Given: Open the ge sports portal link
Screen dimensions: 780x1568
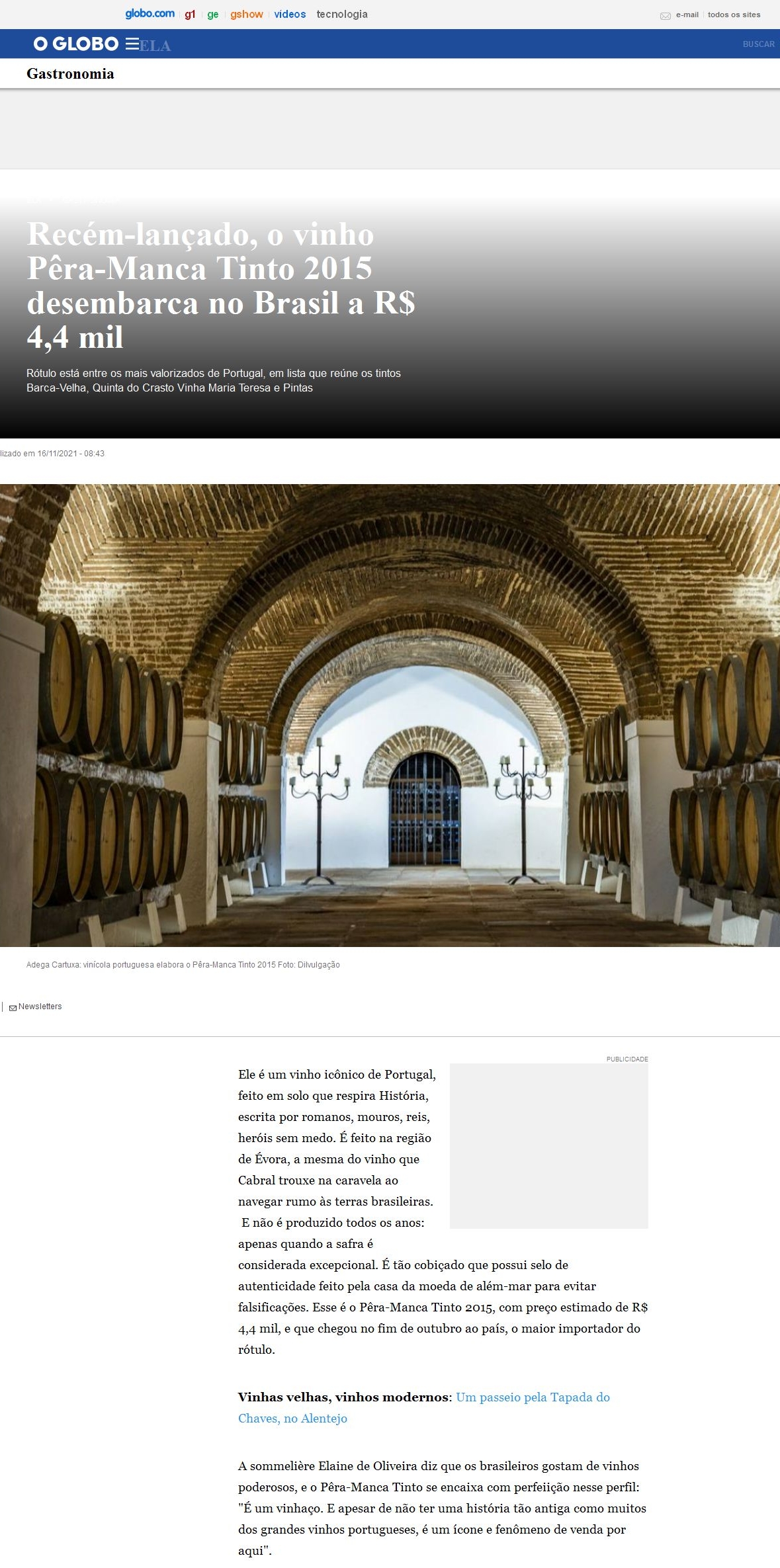Looking at the screenshot, I should tap(212, 15).
